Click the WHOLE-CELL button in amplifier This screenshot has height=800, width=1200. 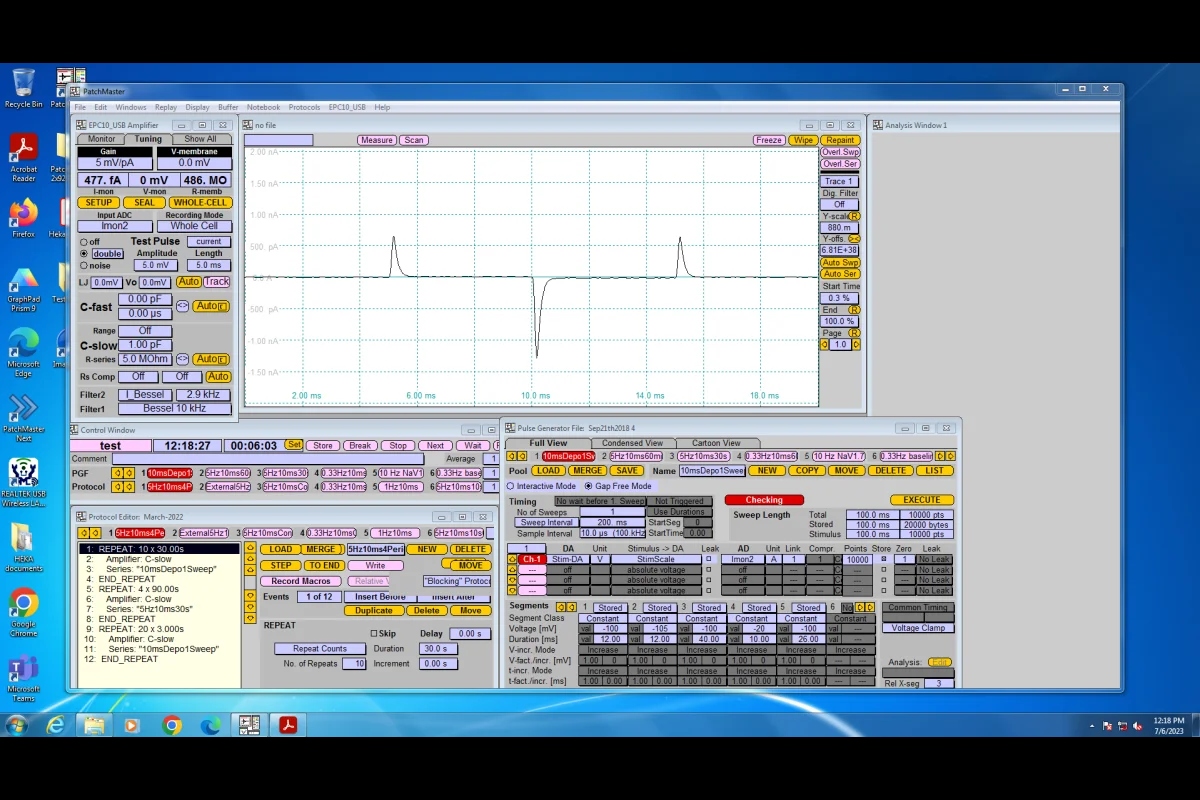200,202
